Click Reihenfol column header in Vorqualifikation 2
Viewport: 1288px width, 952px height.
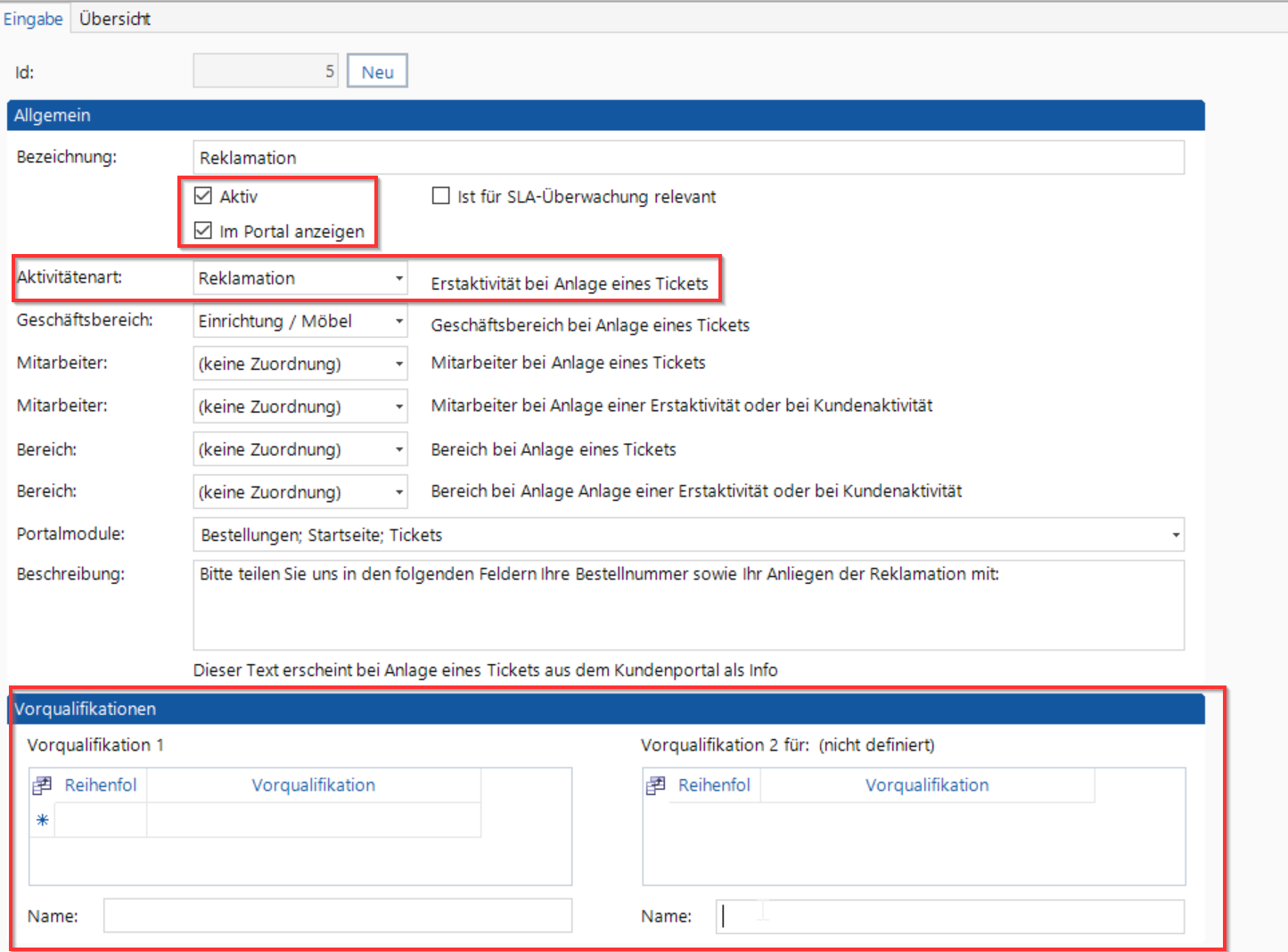click(x=715, y=785)
